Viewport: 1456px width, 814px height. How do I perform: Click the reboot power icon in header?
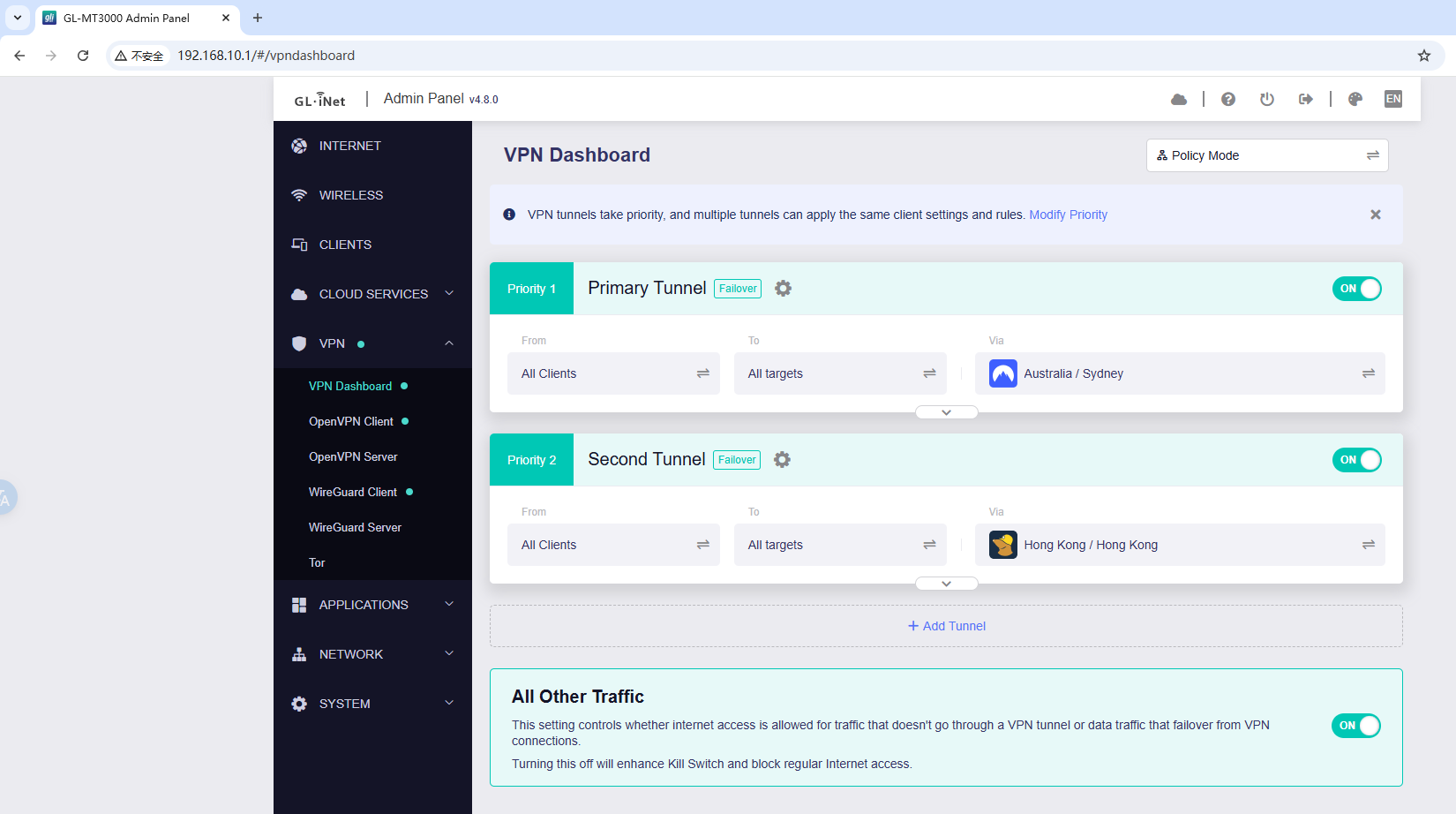pyautogui.click(x=1266, y=100)
